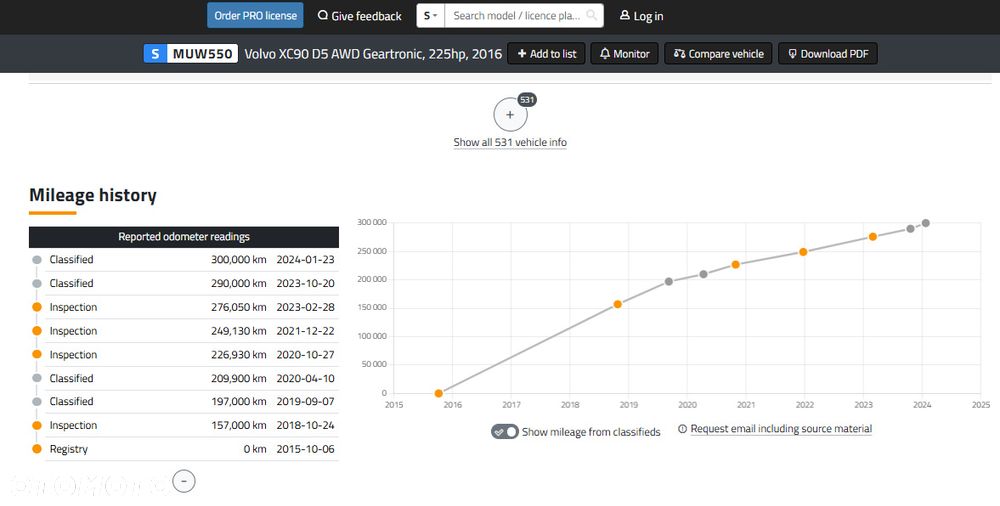Select the Classified row dated 2024-01-23

(184, 260)
